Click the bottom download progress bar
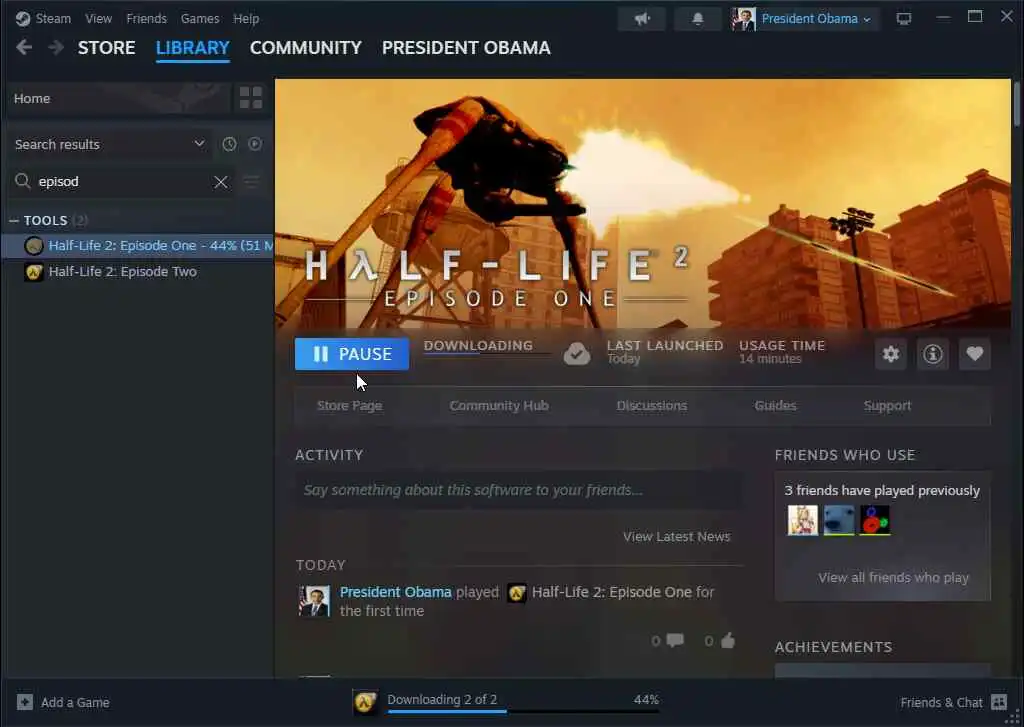This screenshot has width=1024, height=727. (523, 711)
